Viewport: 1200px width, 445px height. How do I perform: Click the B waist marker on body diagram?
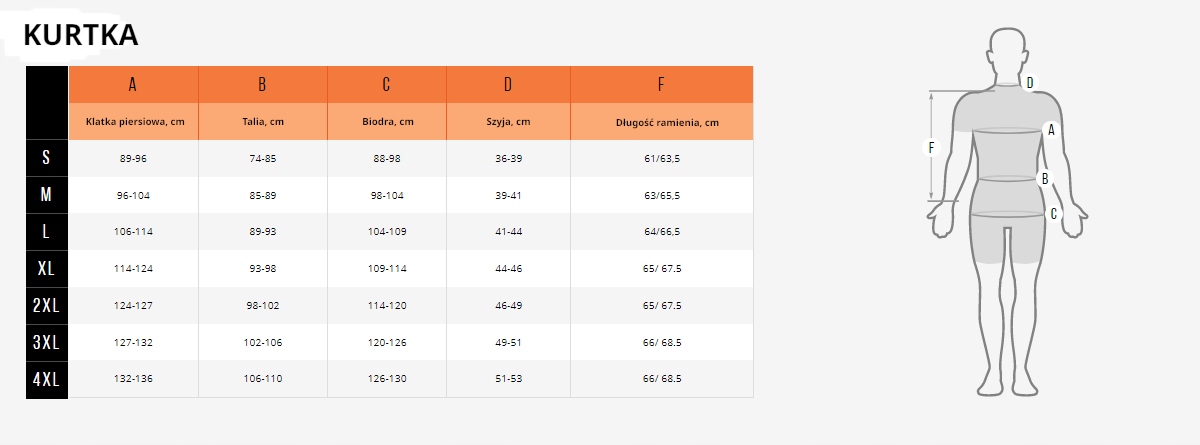[x=1045, y=179]
